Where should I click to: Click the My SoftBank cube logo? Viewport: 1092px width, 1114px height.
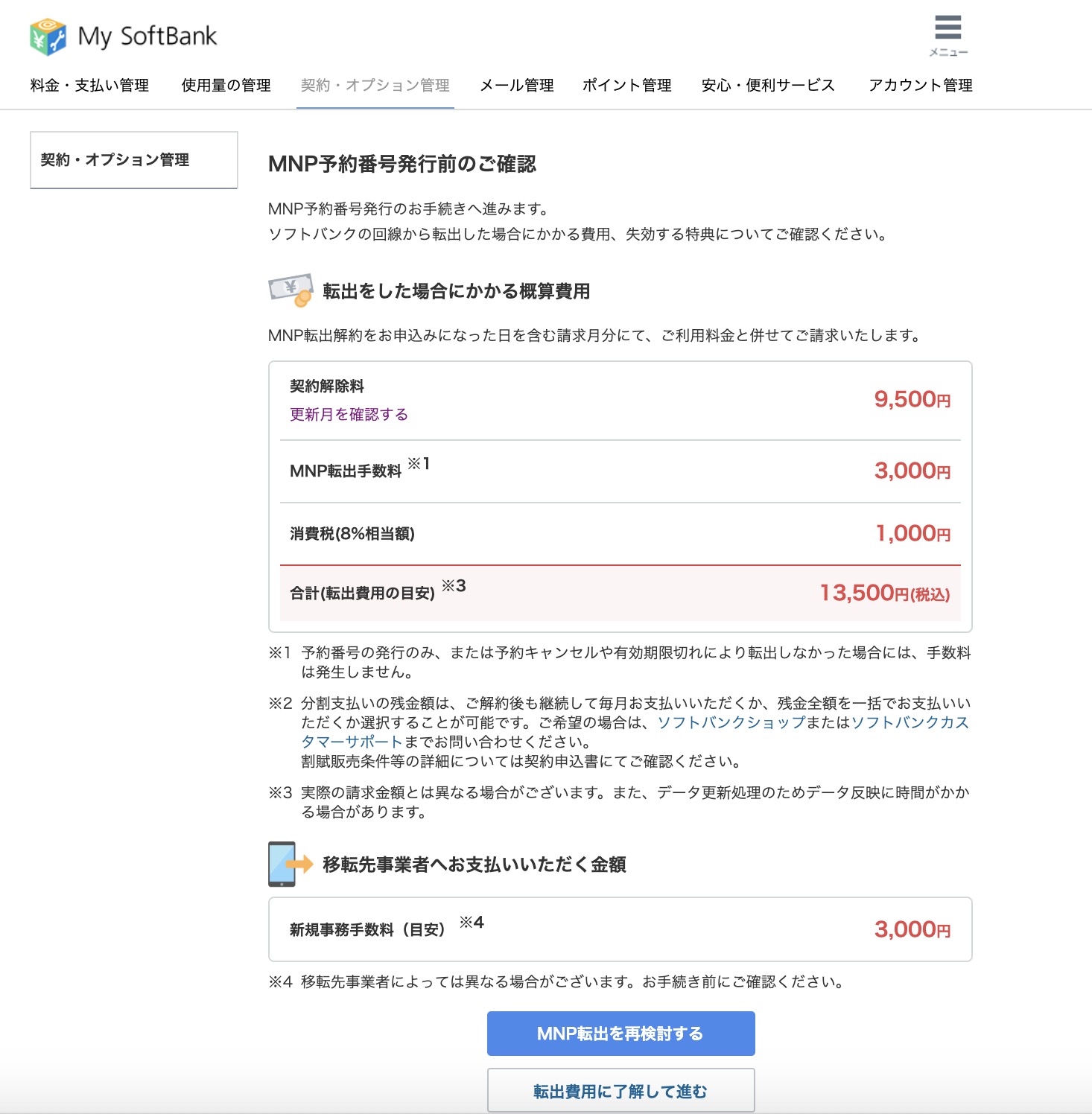48,36
